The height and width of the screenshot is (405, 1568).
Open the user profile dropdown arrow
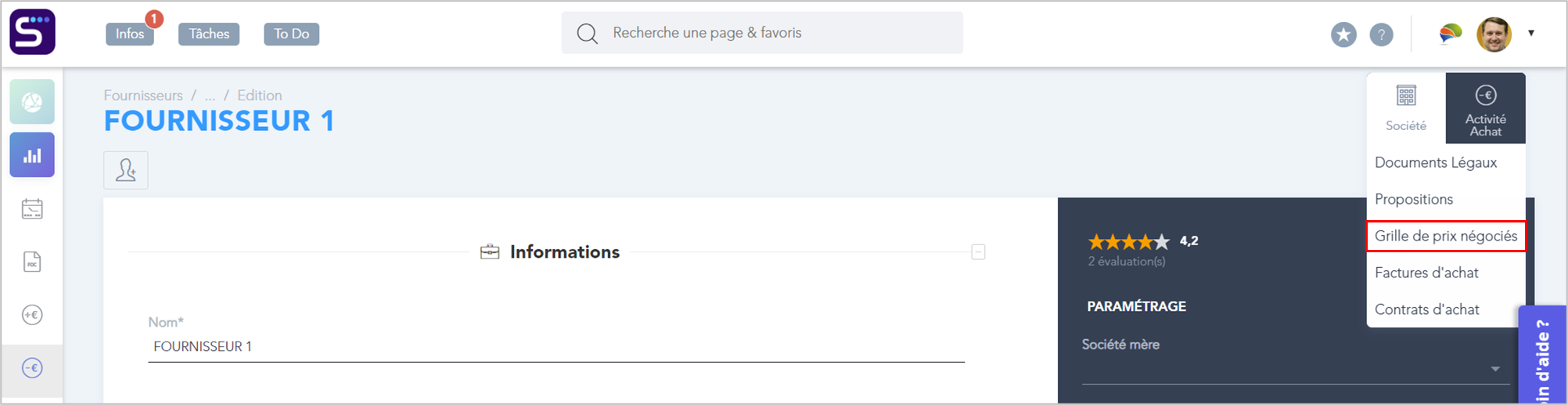[x=1531, y=33]
